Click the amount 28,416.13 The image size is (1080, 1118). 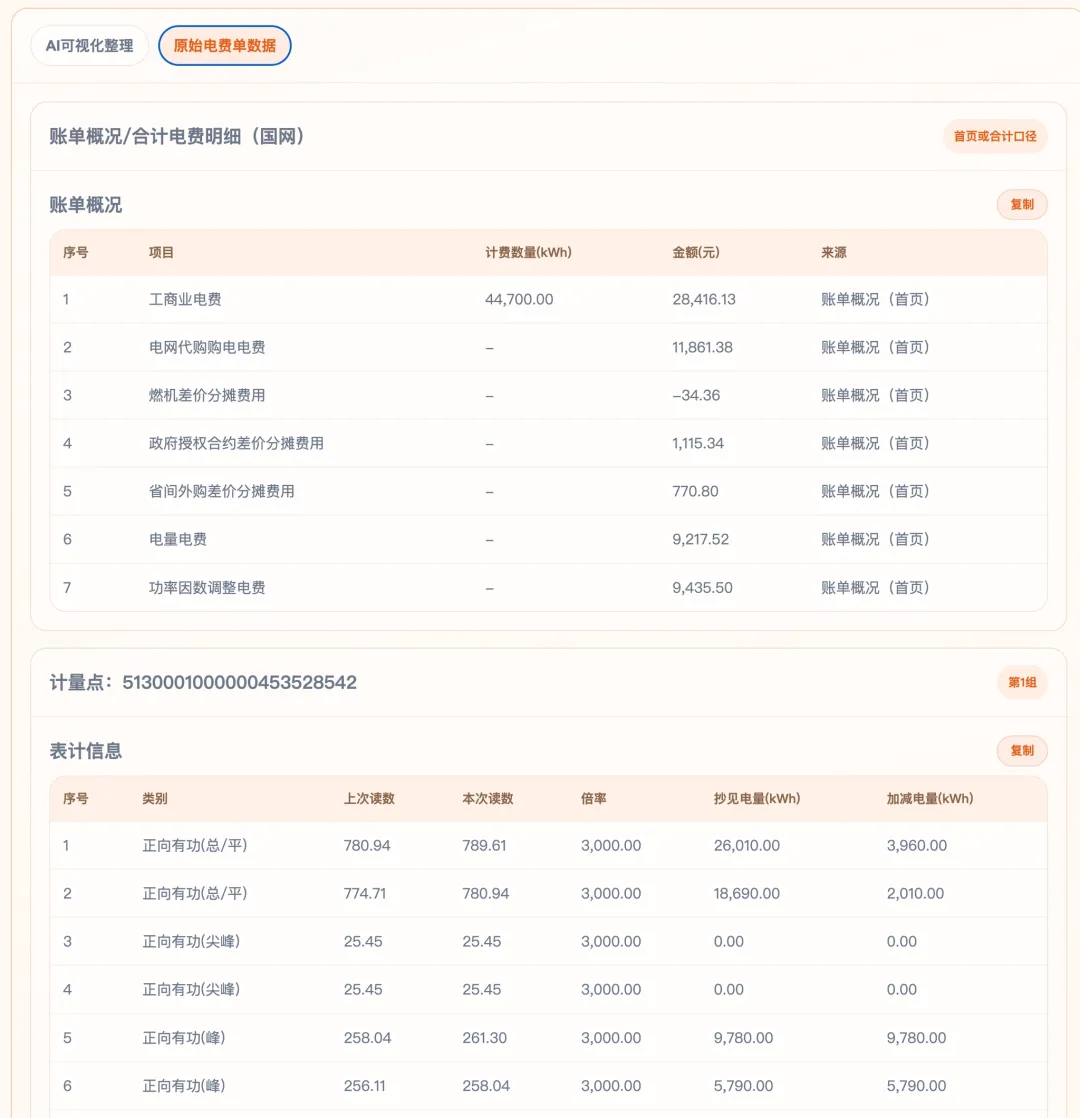click(704, 299)
